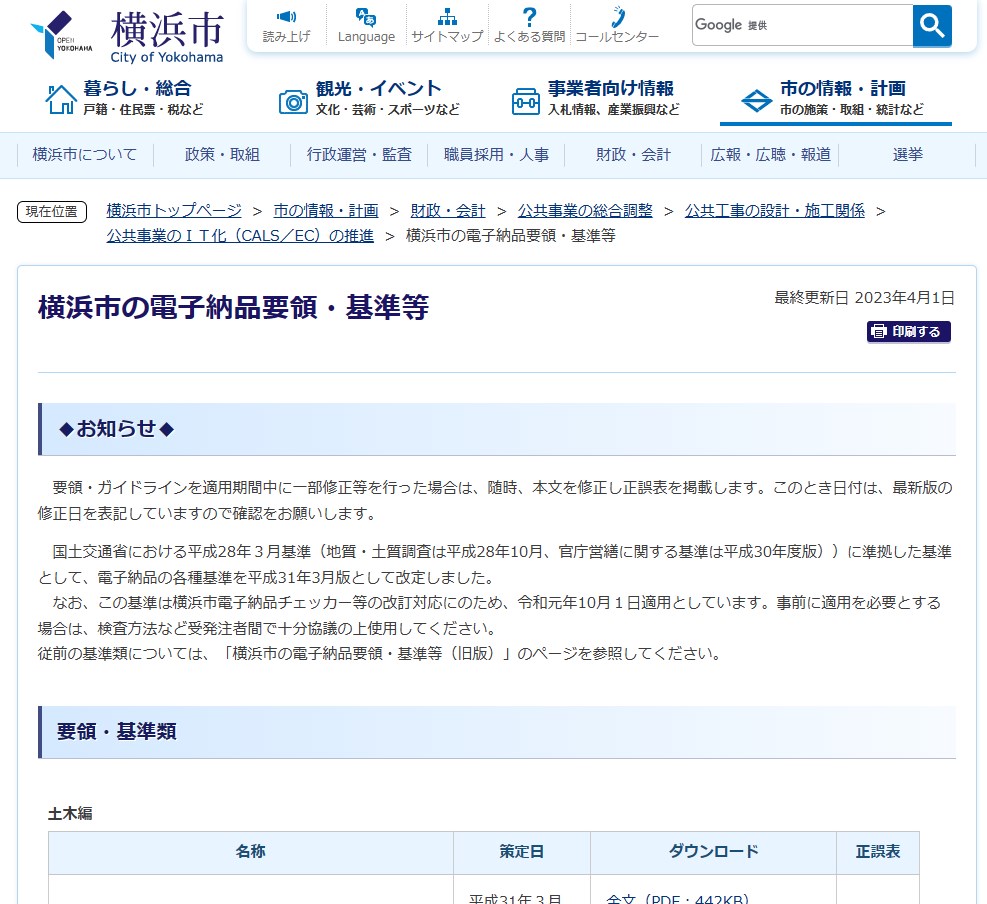Click the FAQ question mark icon

point(529,17)
